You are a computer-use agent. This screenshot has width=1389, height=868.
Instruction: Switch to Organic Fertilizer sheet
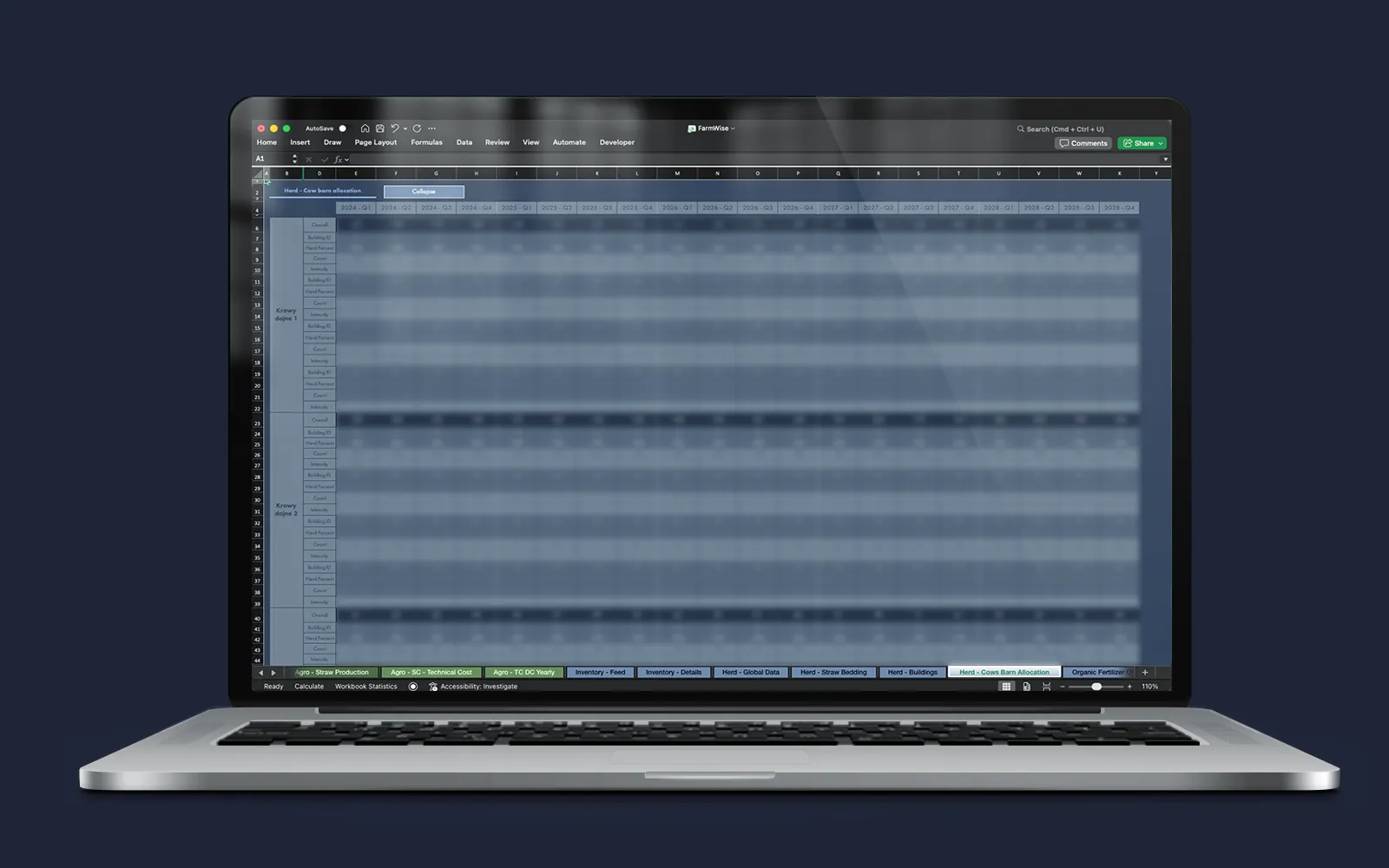1099,673
